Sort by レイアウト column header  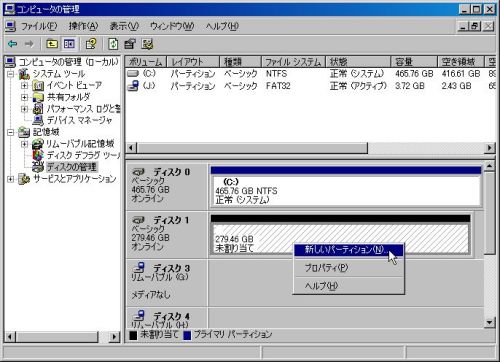(x=193, y=62)
